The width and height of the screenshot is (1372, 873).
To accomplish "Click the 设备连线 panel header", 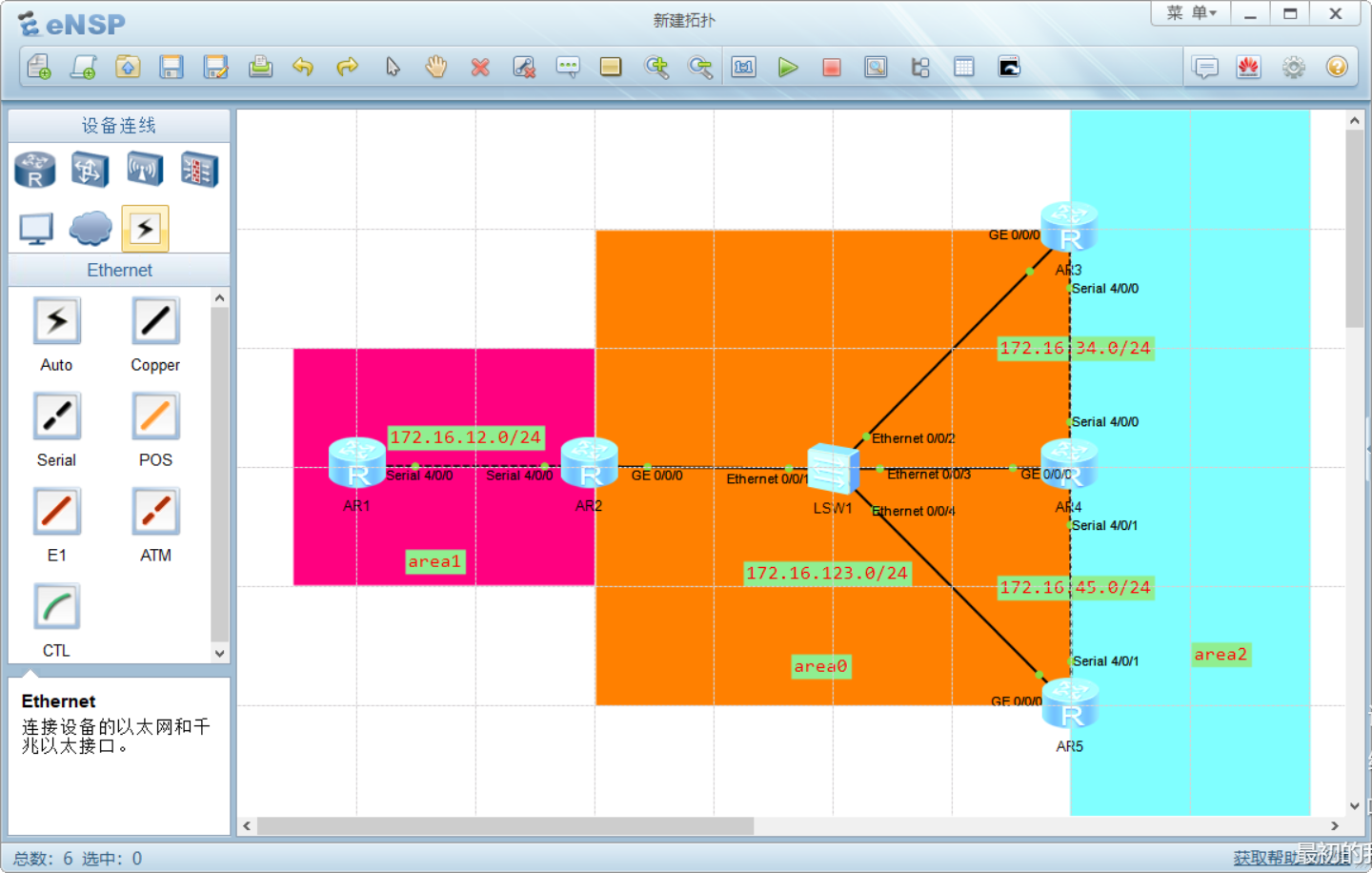I will pyautogui.click(x=119, y=126).
